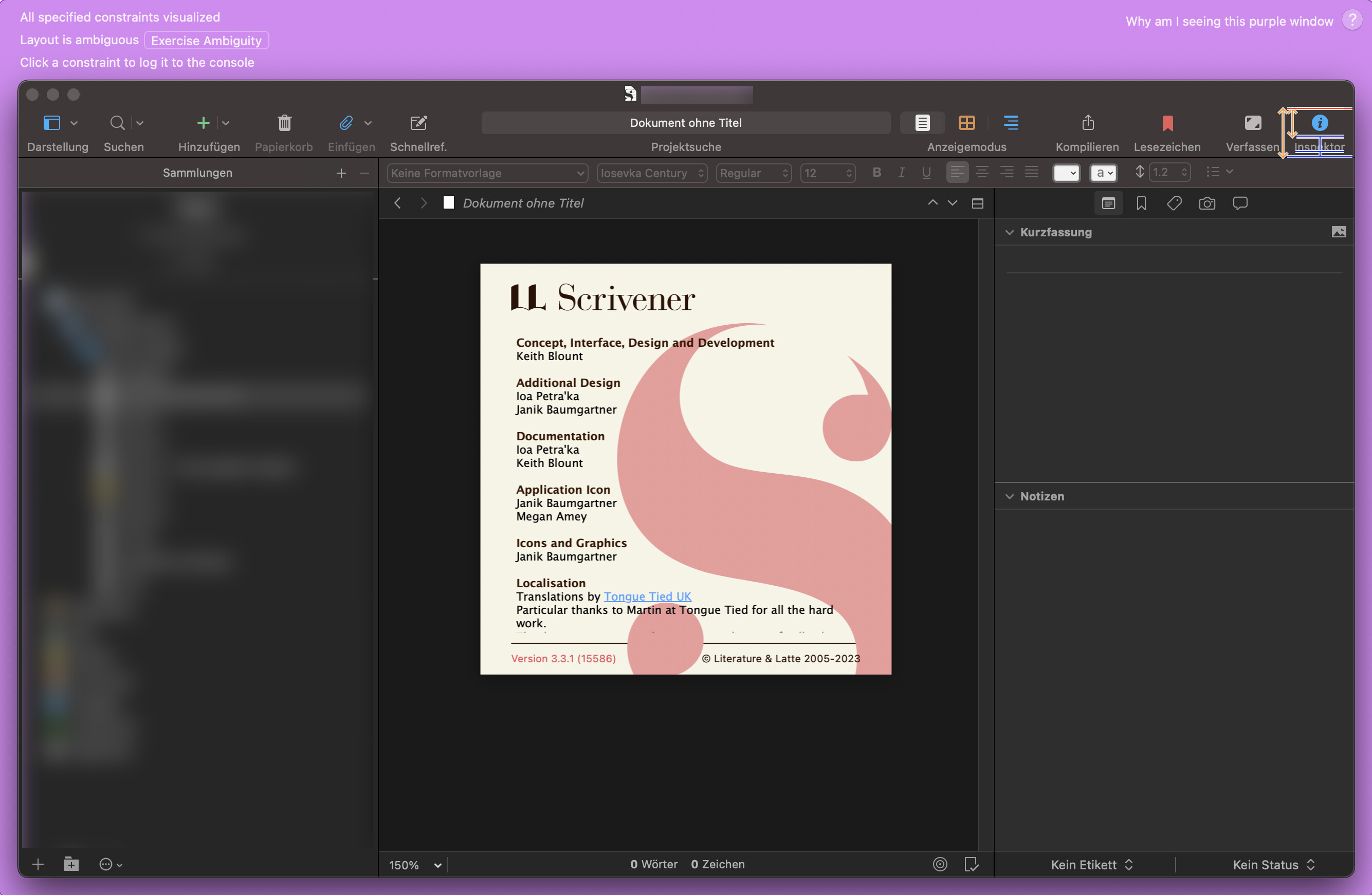Enter Verfassen composition mode

coord(1253,123)
